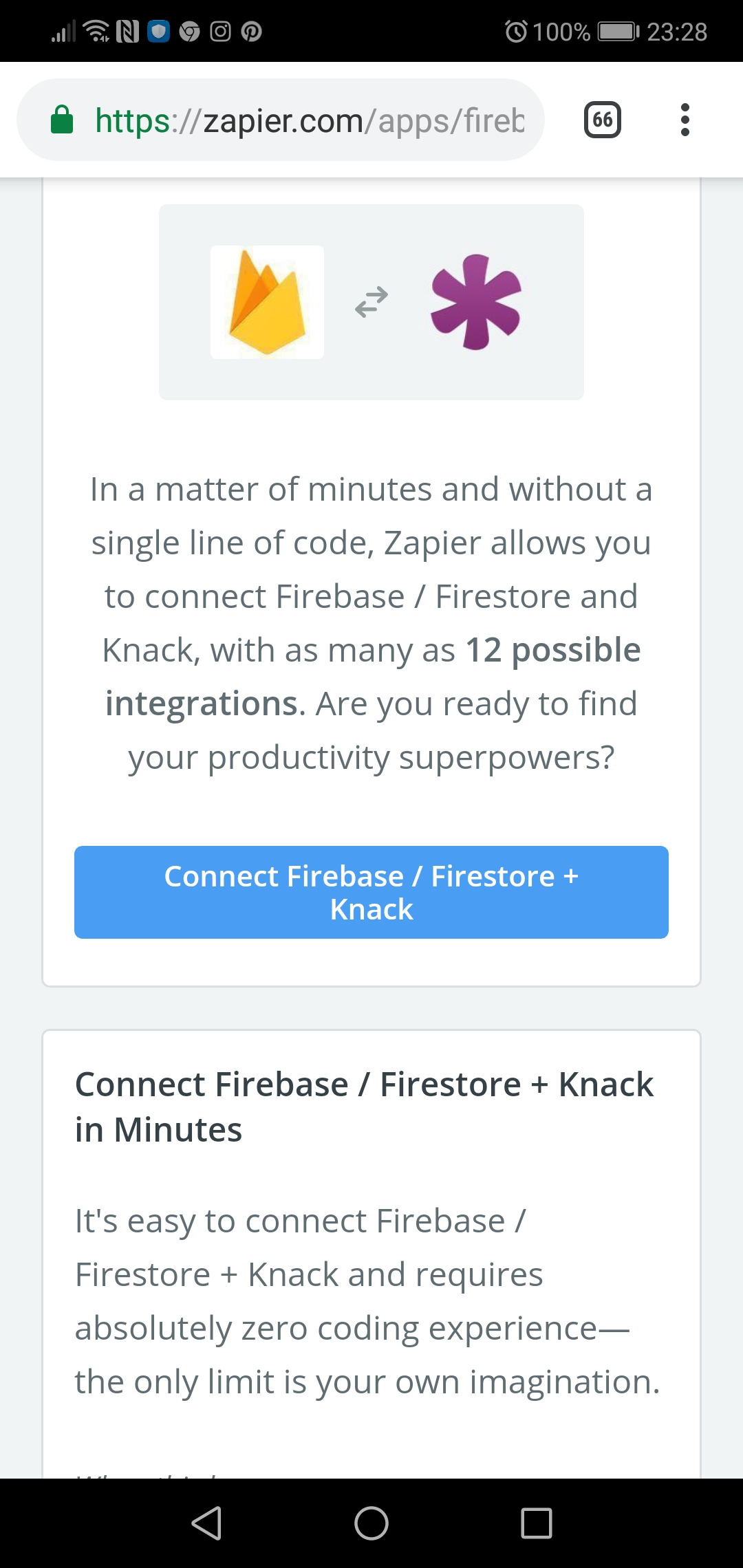The image size is (743, 1568).
Task: Tap the Instagram notification icon in status bar
Action: pos(220,32)
